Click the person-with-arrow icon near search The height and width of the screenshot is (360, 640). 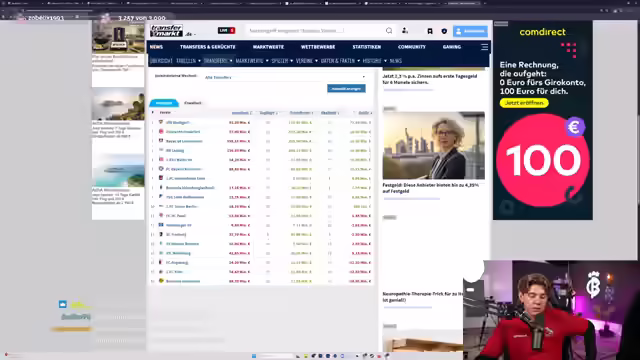click(x=405, y=31)
